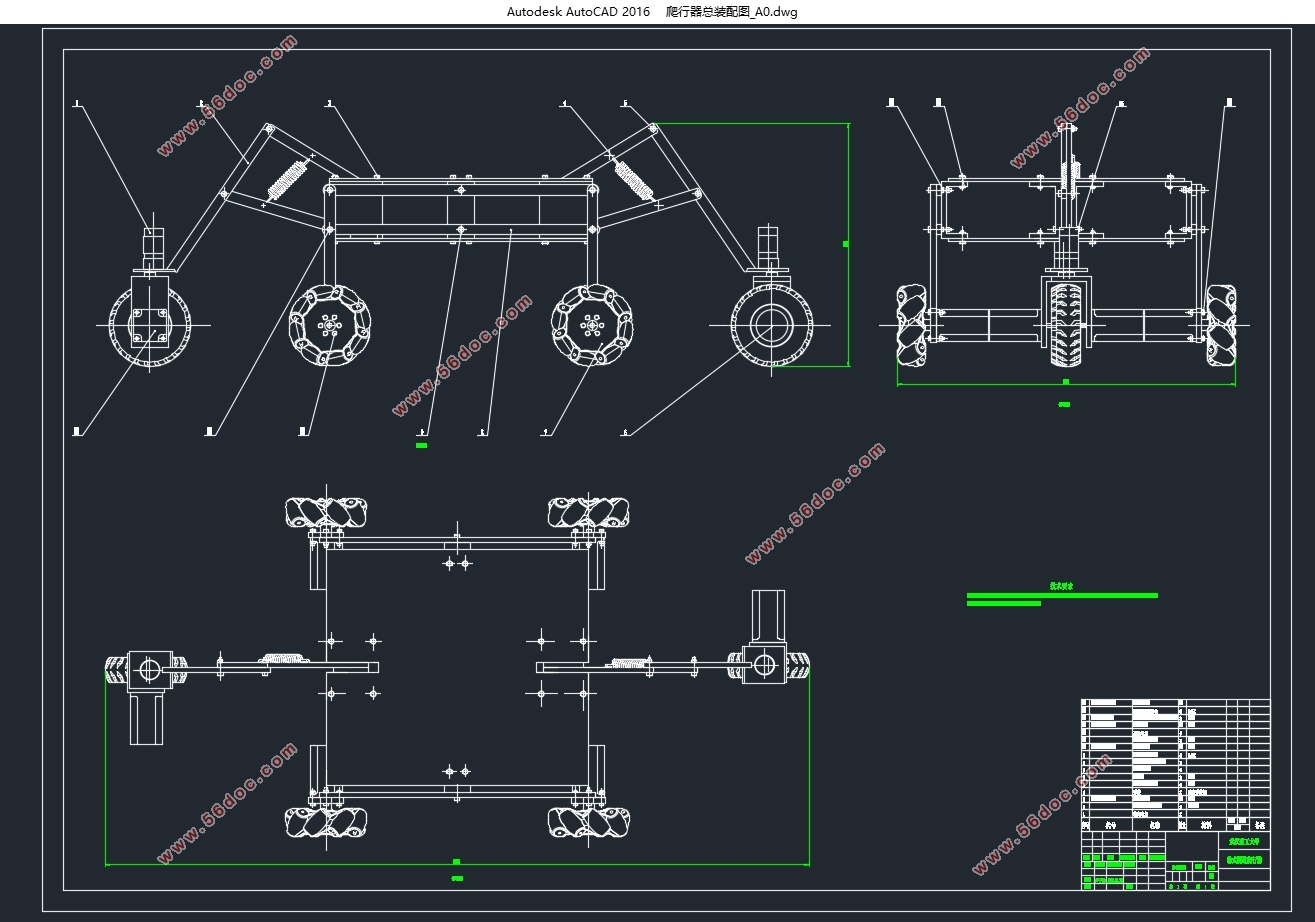Screen dimensions: 1315x922
Task: Click the right mecanum wheel in front view
Action: 592,325
